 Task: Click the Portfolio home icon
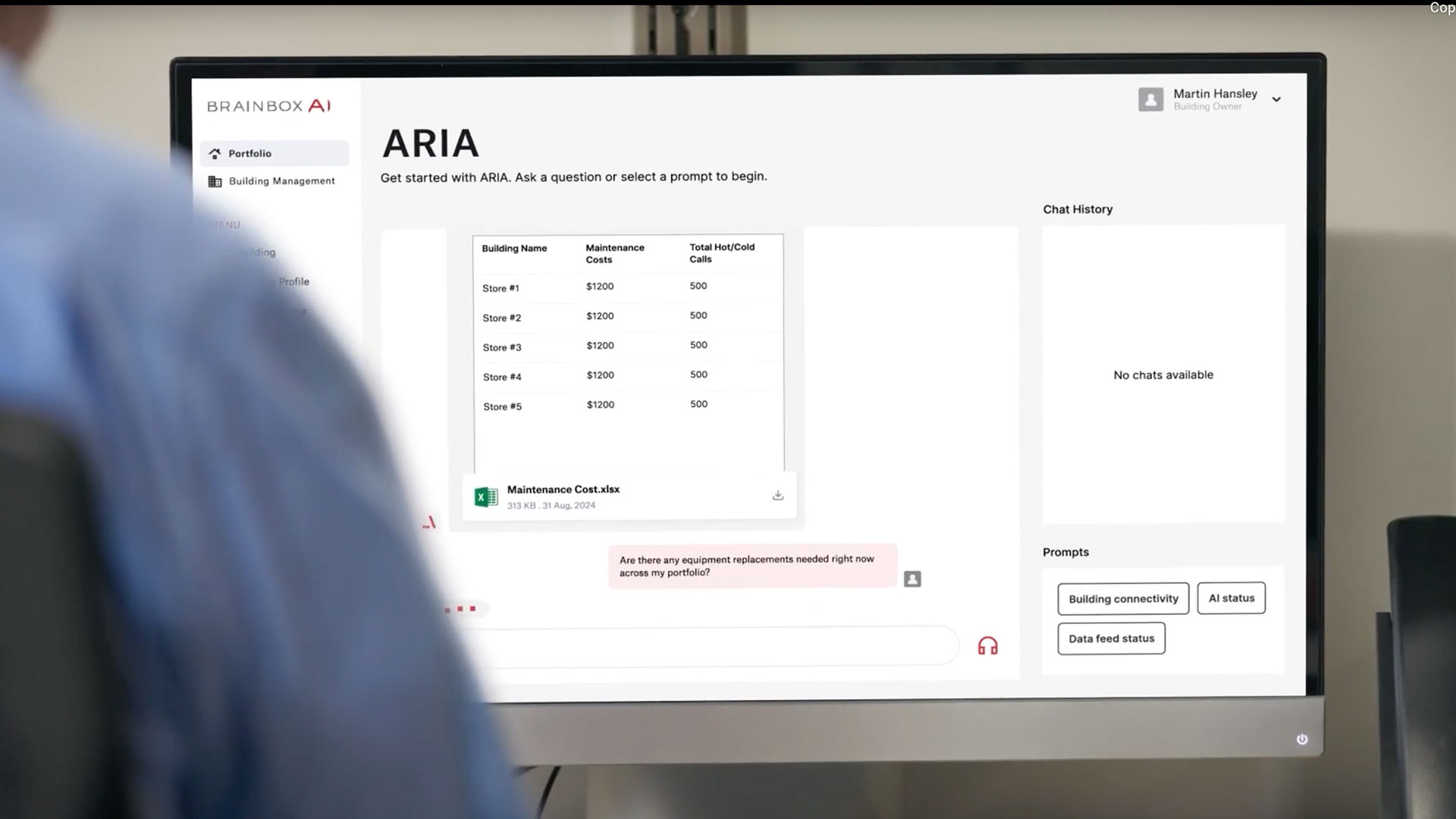(x=215, y=153)
